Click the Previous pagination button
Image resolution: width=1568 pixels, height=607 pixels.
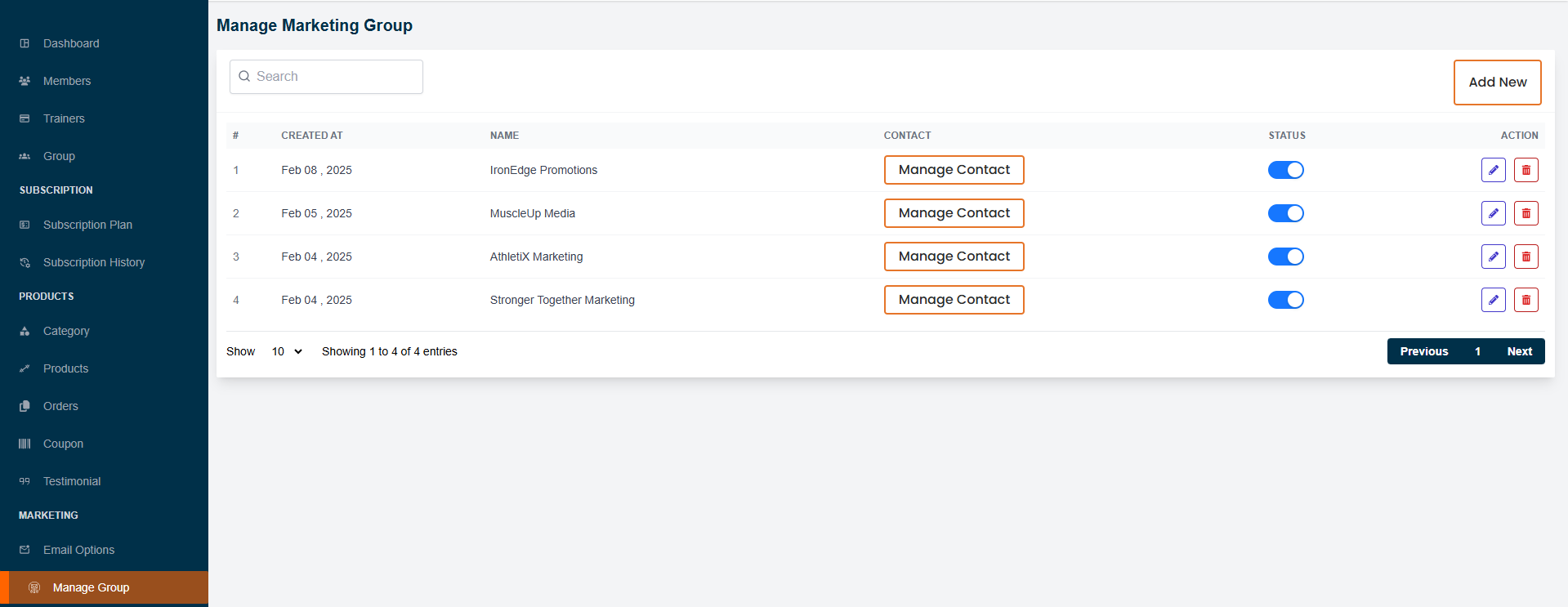[x=1423, y=351]
